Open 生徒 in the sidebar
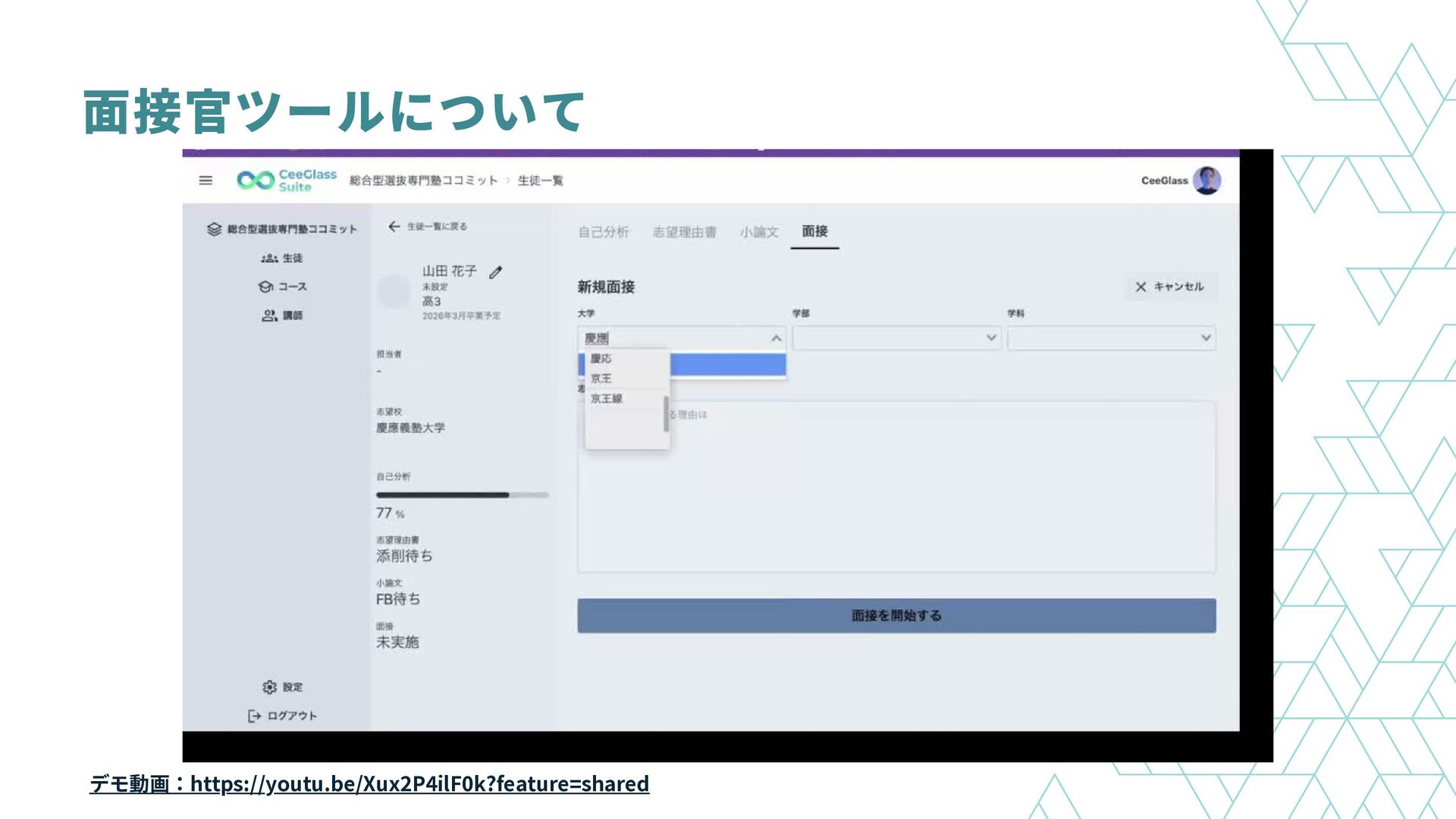This screenshot has width=1456, height=819. [282, 259]
